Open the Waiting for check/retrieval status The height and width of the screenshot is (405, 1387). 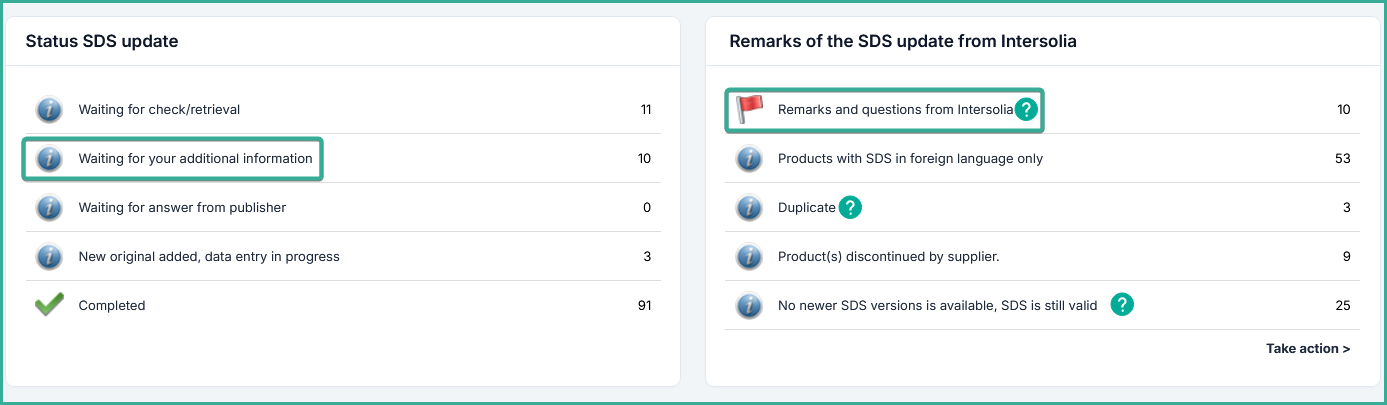[x=159, y=110]
